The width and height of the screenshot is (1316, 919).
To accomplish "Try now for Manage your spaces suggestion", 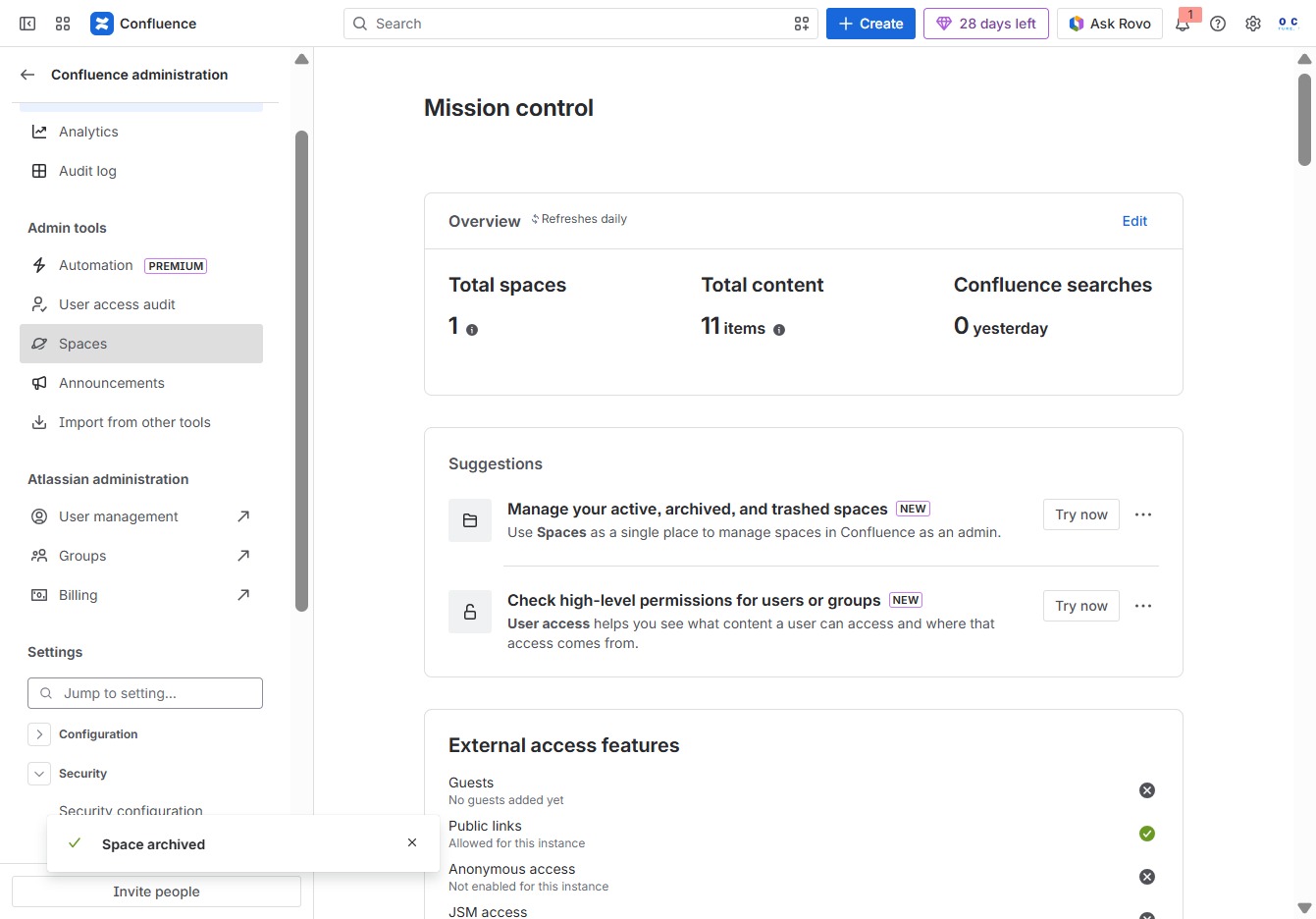I will coord(1081,514).
